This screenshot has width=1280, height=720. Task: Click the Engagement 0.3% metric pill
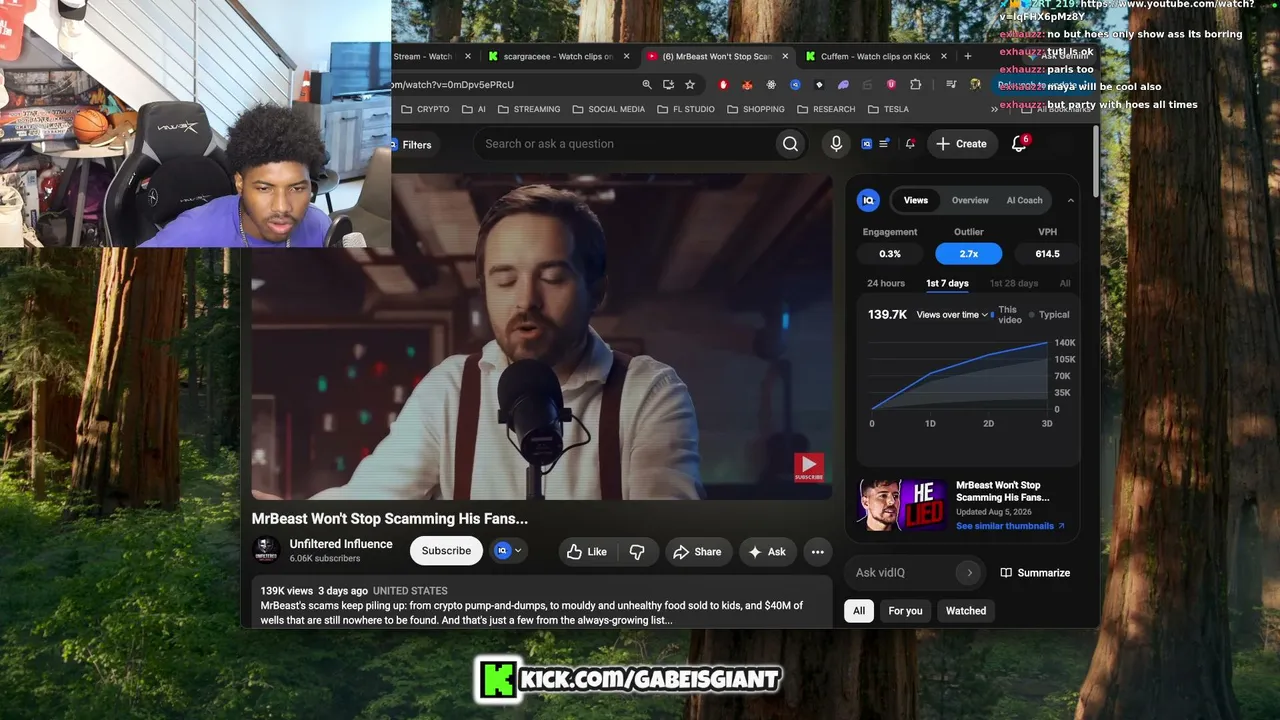(890, 254)
